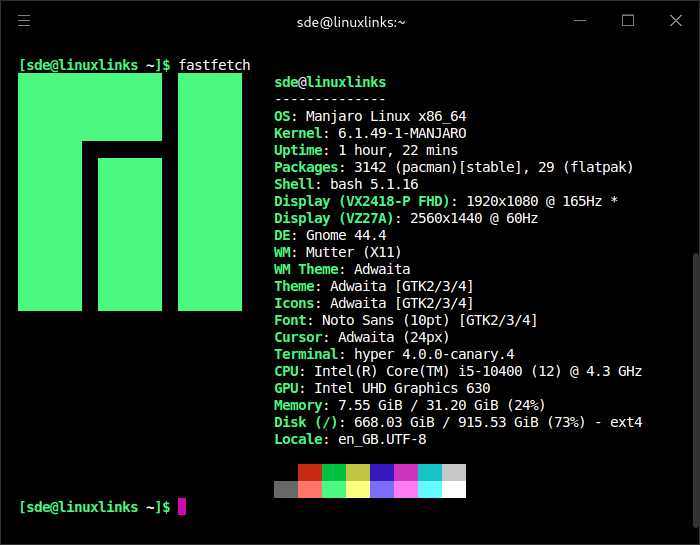Click the white swatch in the bottom row
Image resolution: width=700 pixels, height=545 pixels.
pyautogui.click(x=454, y=490)
